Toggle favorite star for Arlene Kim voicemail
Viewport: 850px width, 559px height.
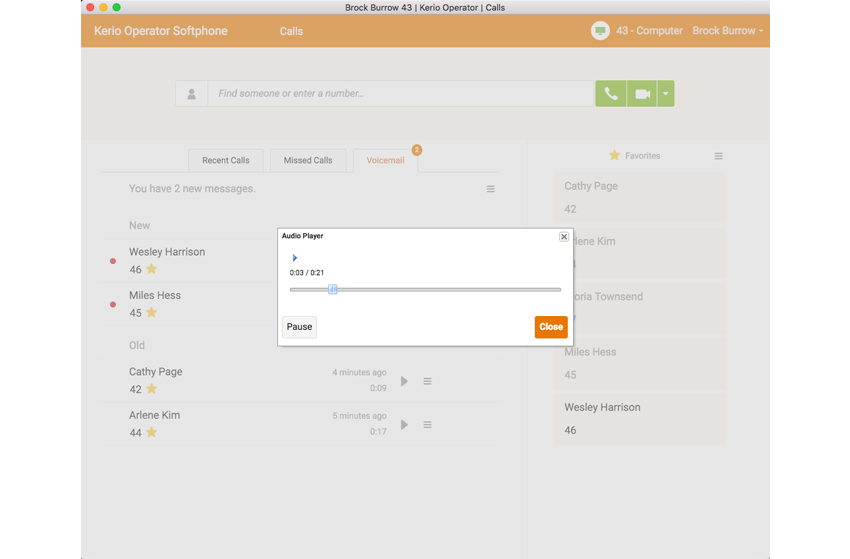click(x=152, y=432)
